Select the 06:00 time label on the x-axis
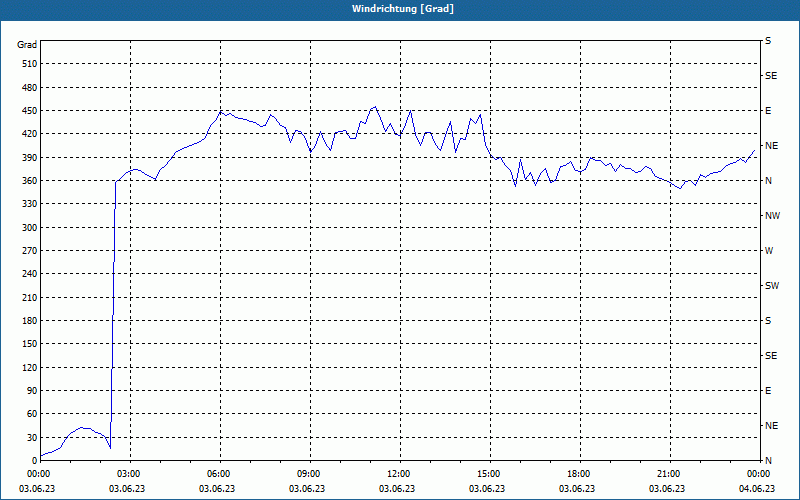 pos(220,474)
